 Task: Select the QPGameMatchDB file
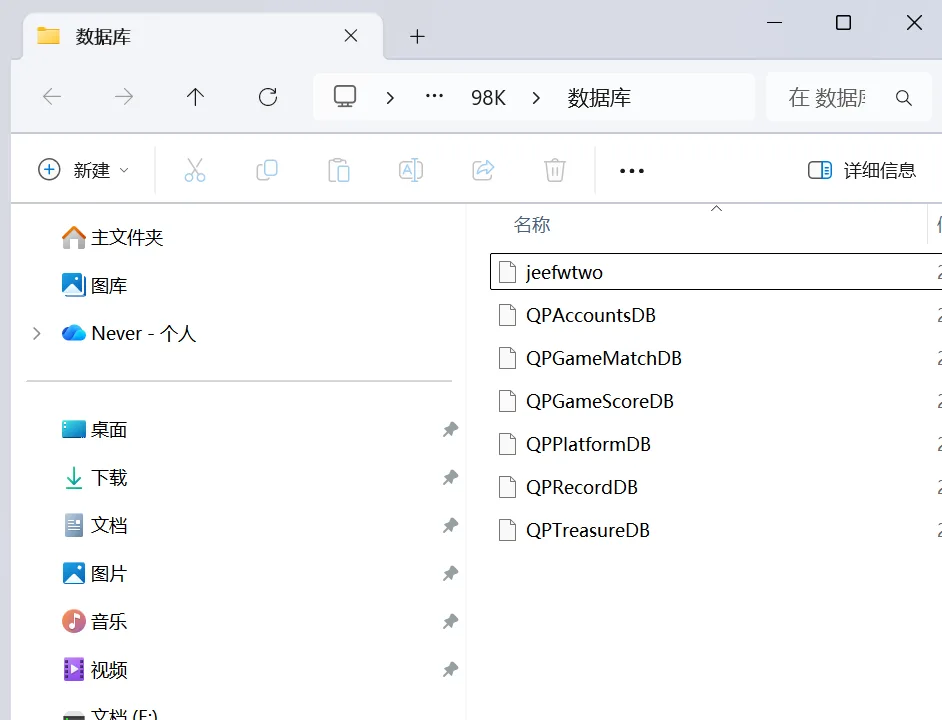[716, 358]
